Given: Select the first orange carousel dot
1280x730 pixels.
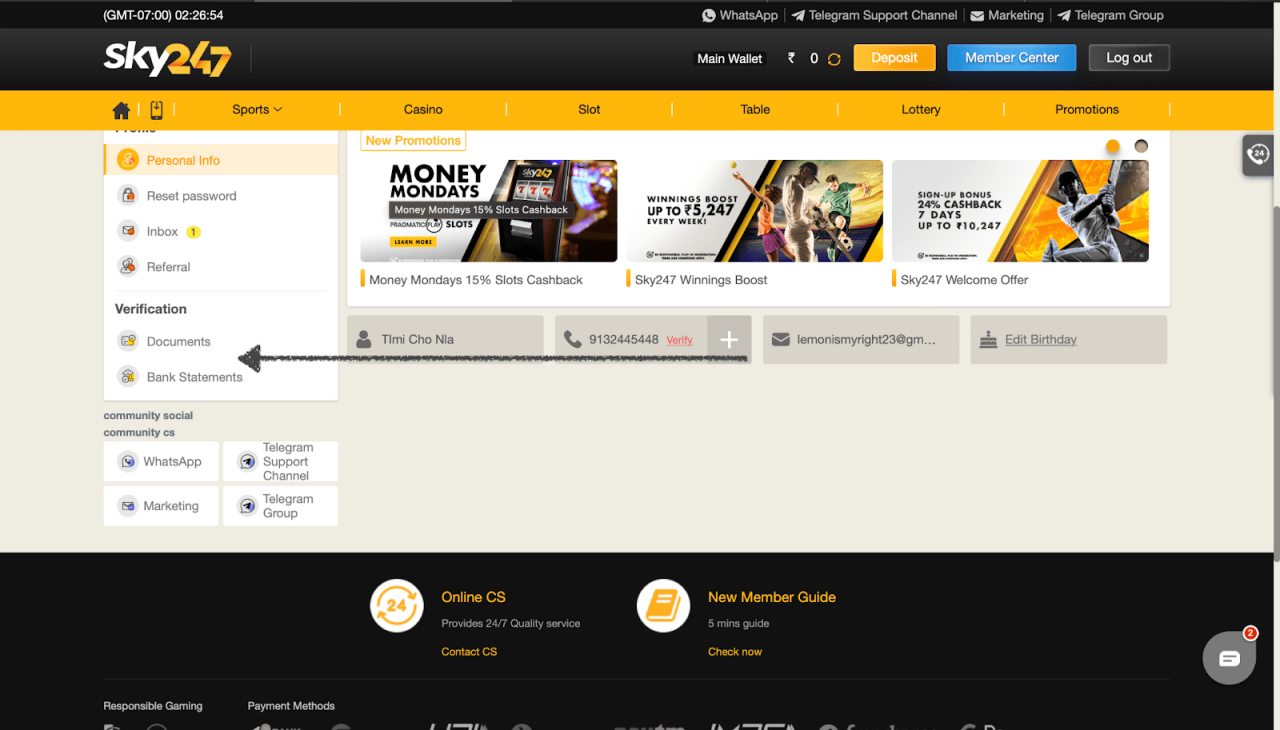Looking at the screenshot, I should tap(1112, 146).
